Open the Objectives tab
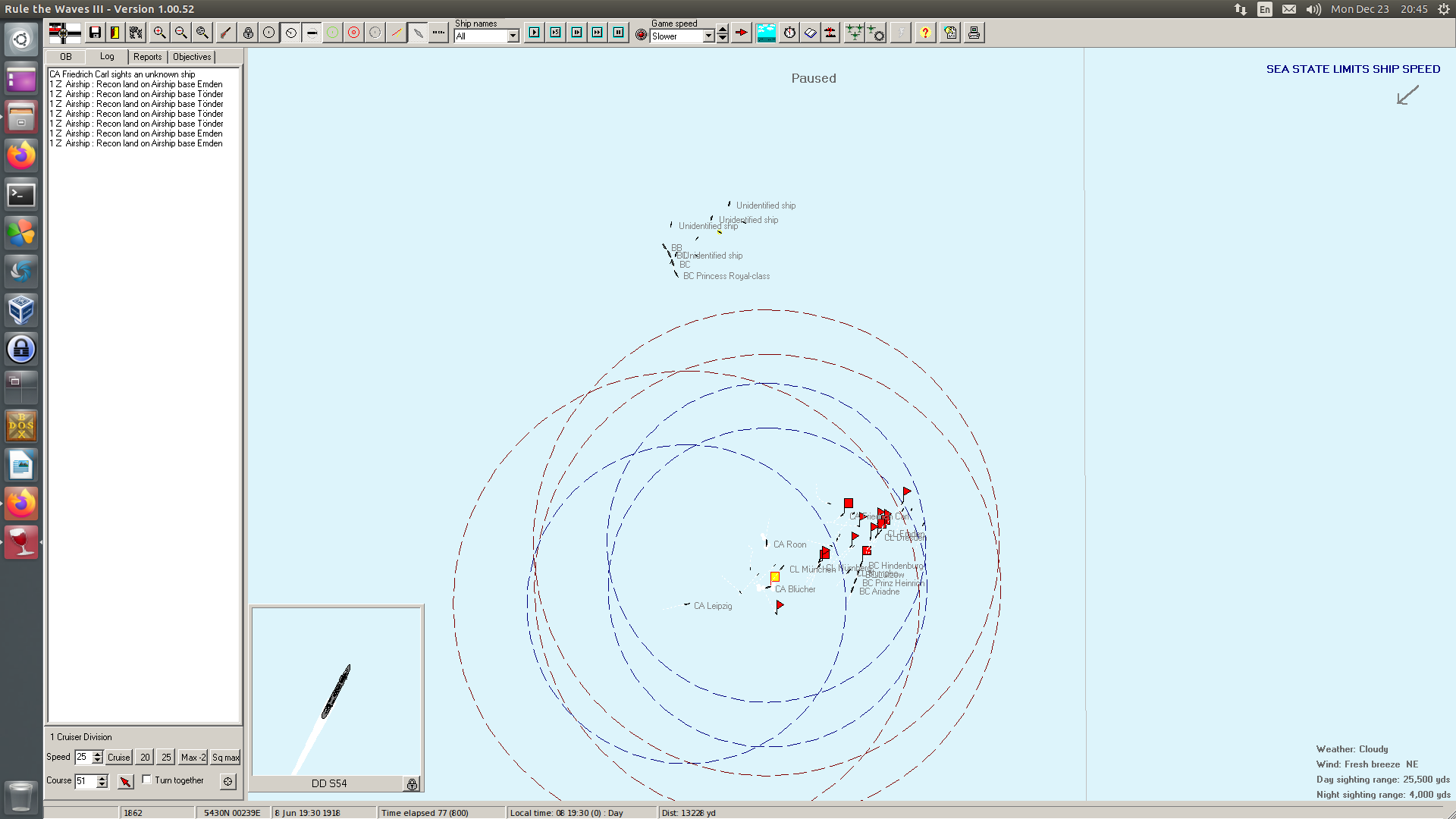Image resolution: width=1456 pixels, height=819 pixels. pyautogui.click(x=192, y=57)
